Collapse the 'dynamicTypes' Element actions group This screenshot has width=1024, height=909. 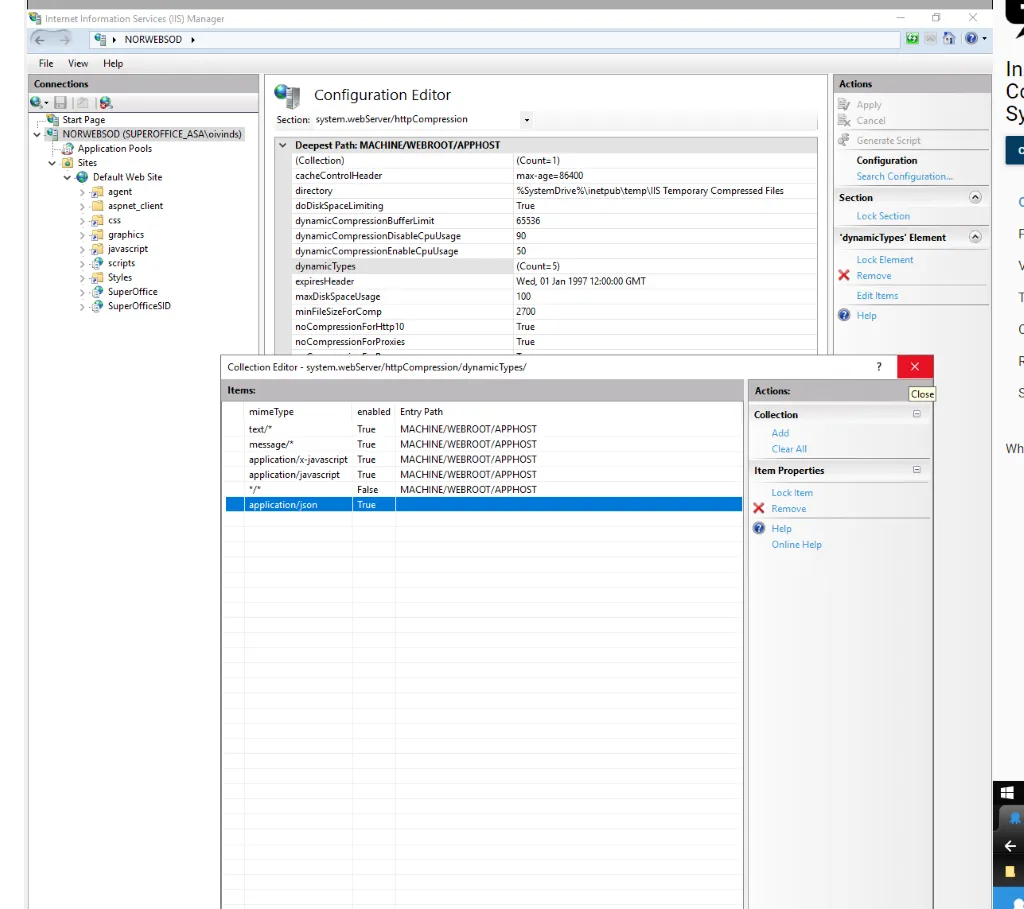click(x=975, y=237)
